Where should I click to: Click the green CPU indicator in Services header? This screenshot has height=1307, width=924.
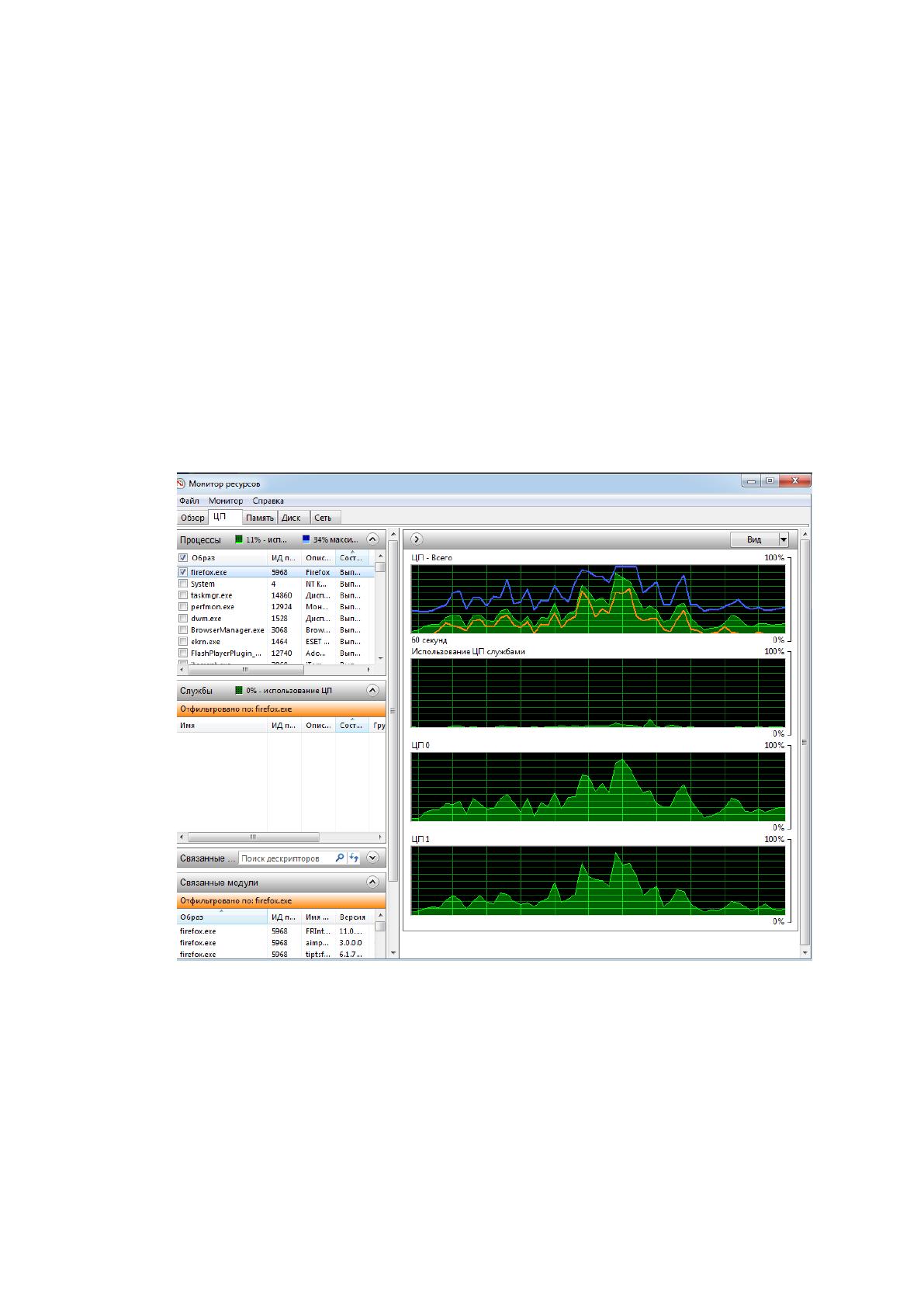tap(239, 690)
